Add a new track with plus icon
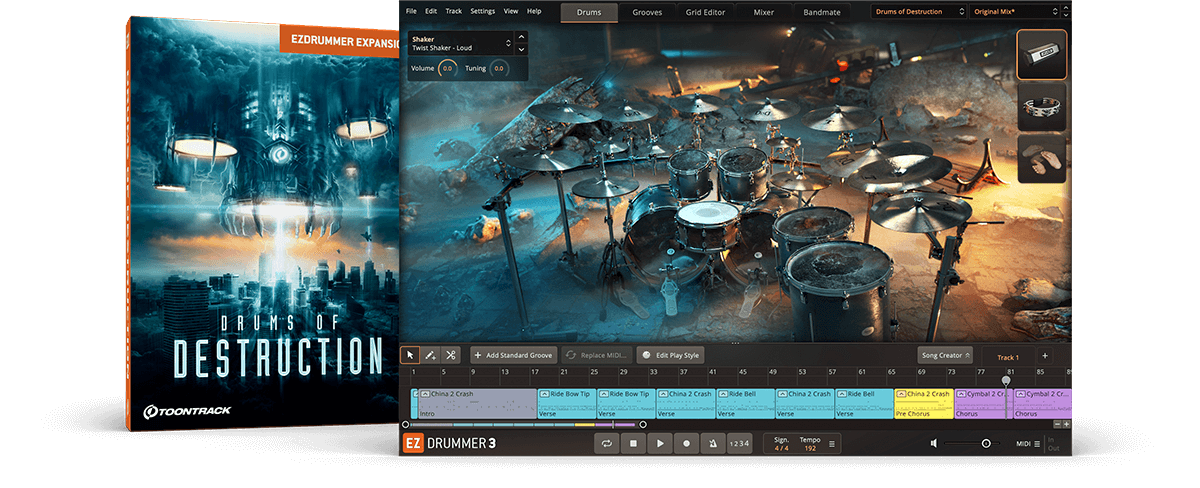1200x488 pixels. (x=1045, y=356)
